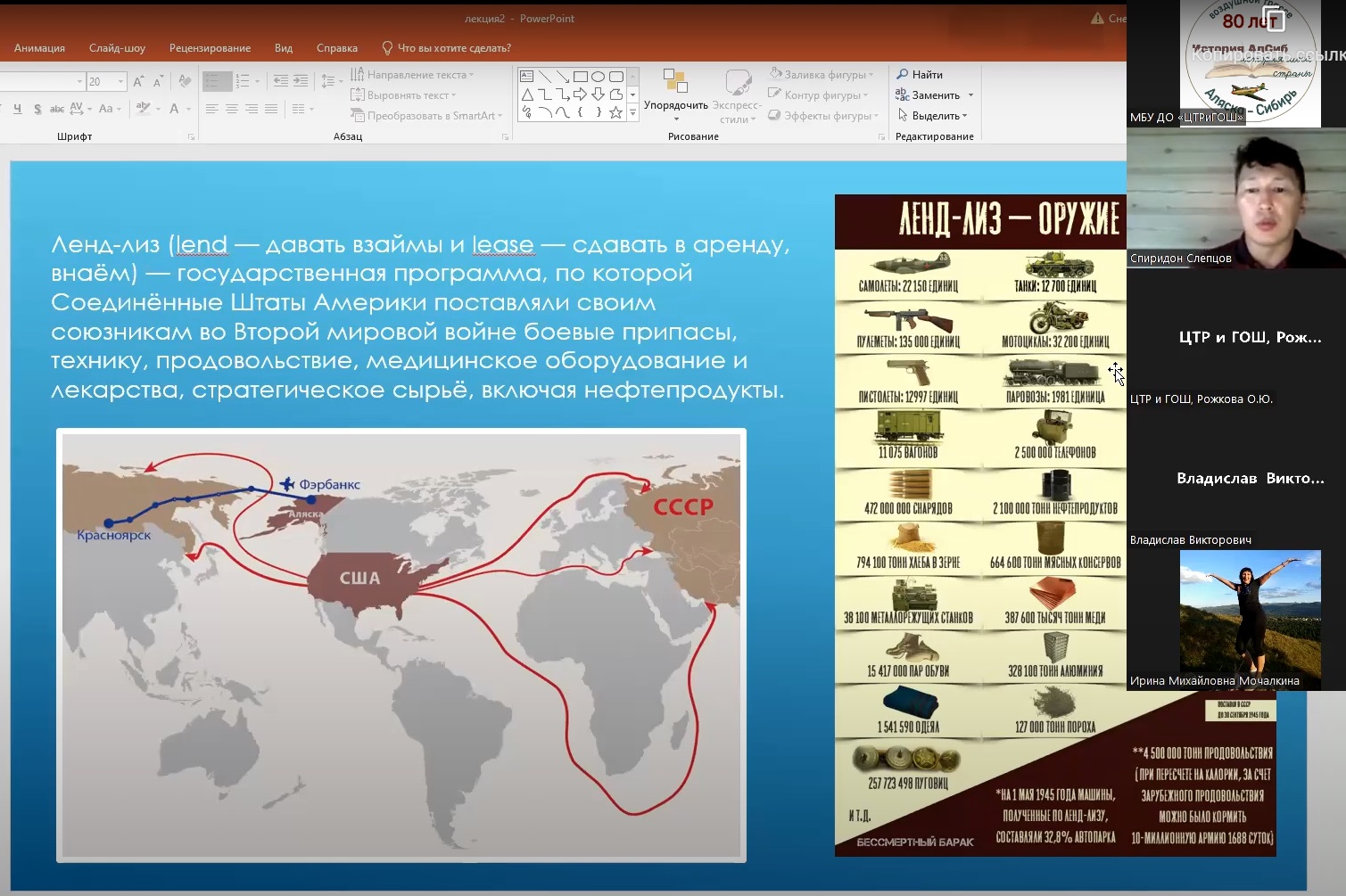Clear all text formatting

click(x=185, y=81)
